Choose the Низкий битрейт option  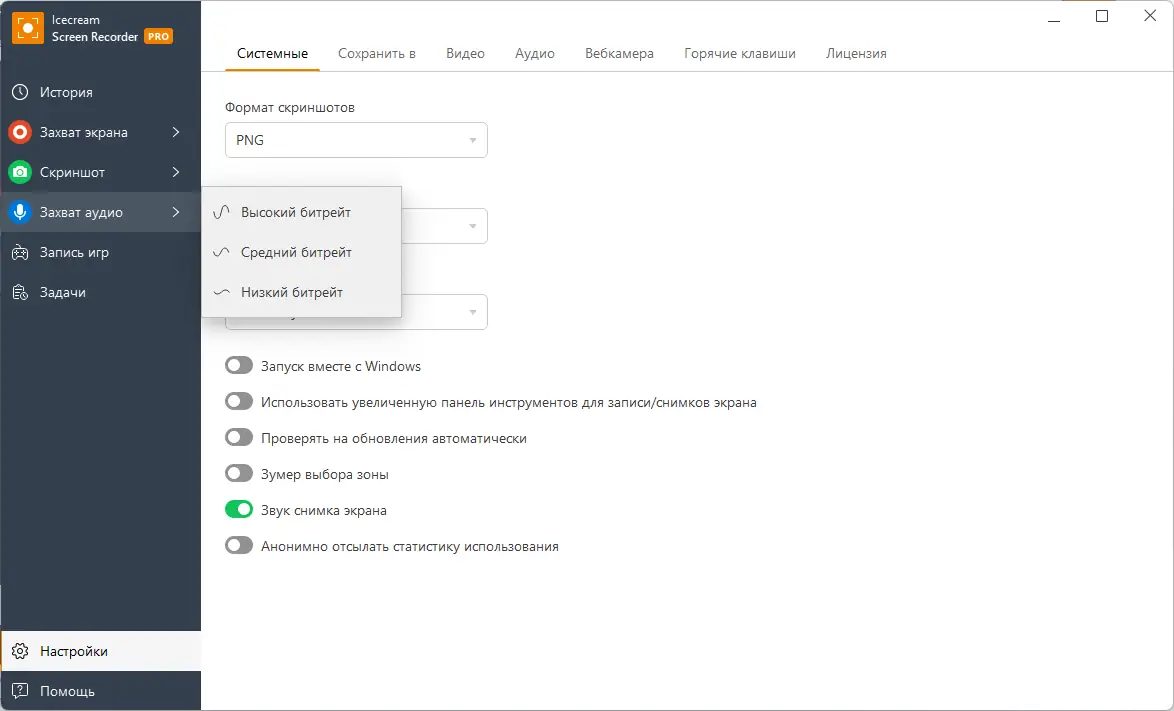pyautogui.click(x=292, y=292)
